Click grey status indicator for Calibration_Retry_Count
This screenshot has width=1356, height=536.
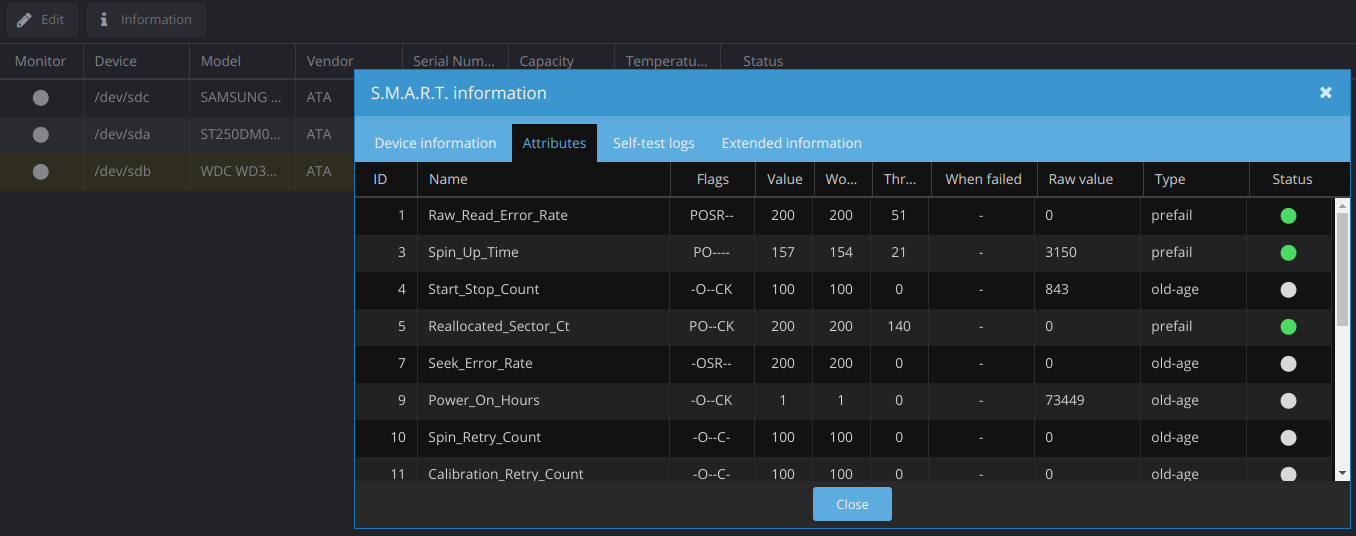pos(1288,474)
